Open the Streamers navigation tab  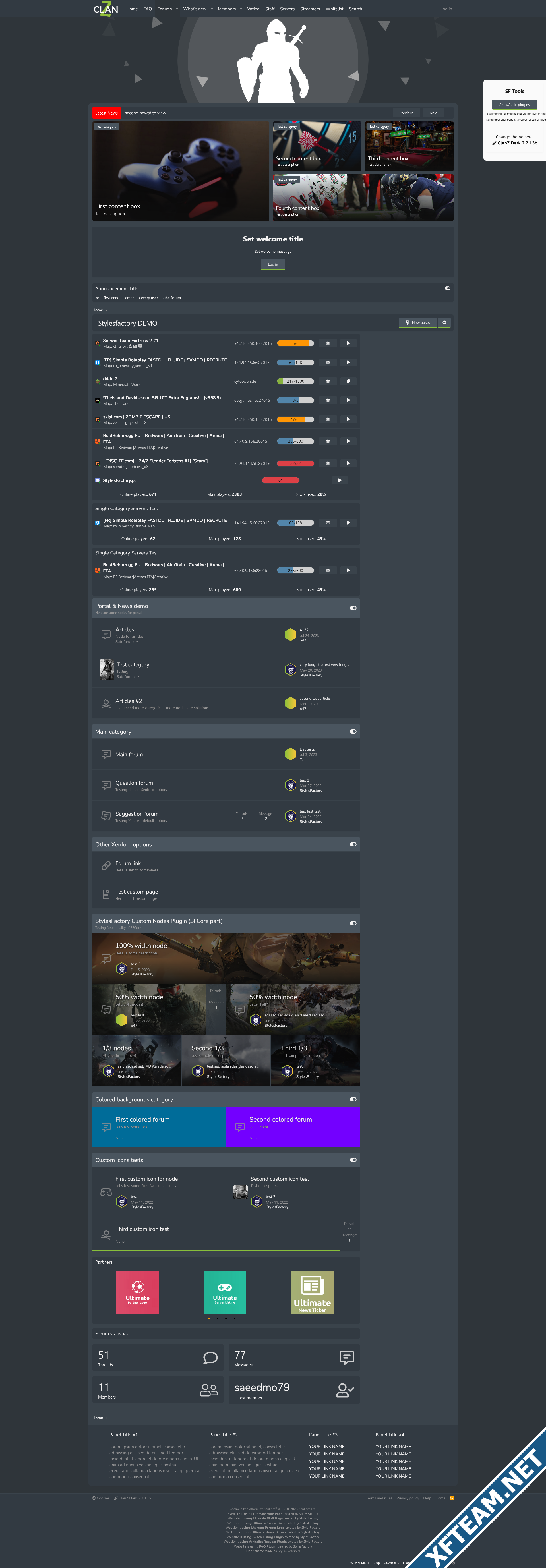[310, 9]
